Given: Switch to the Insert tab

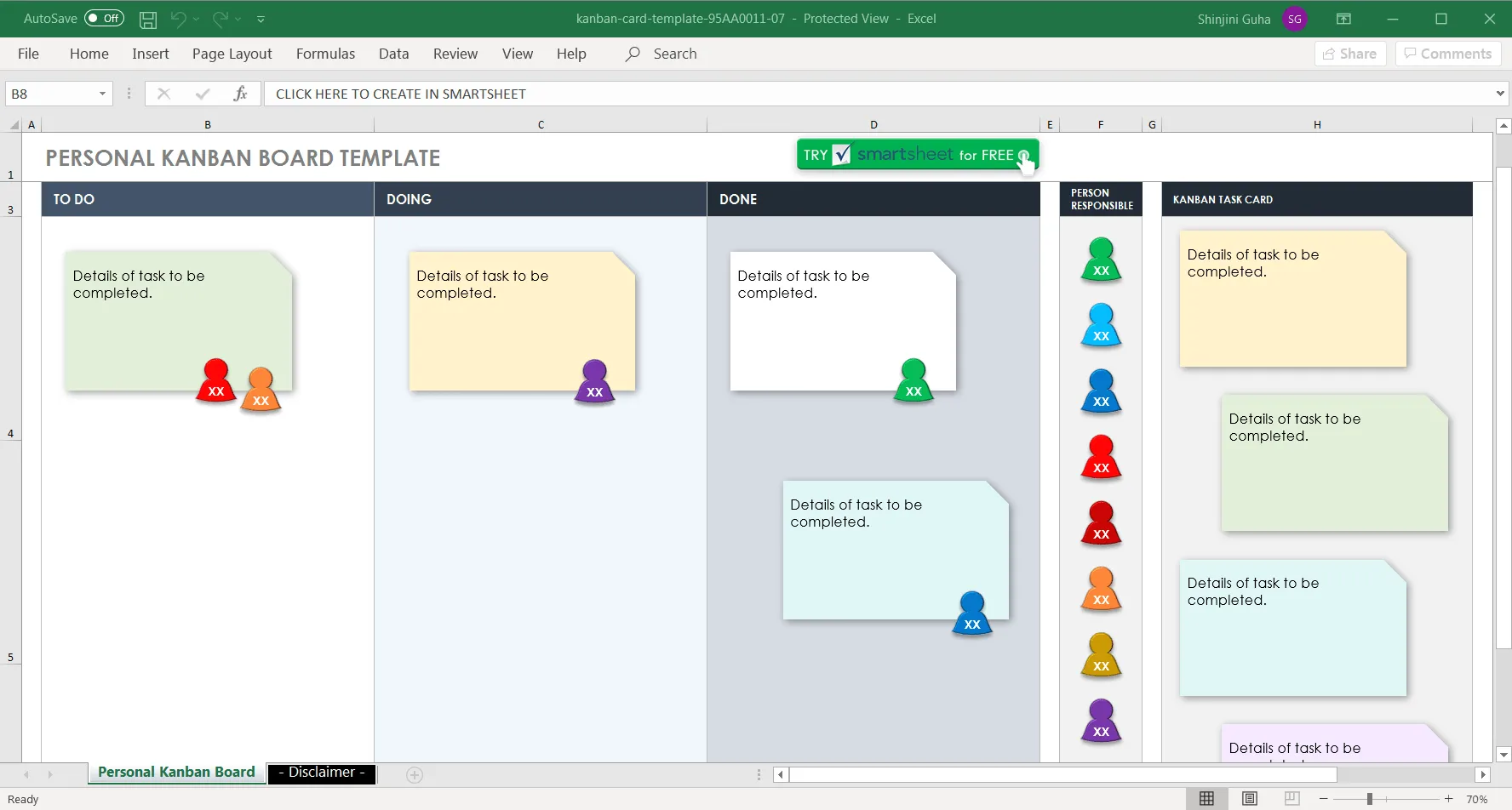Looking at the screenshot, I should (151, 54).
